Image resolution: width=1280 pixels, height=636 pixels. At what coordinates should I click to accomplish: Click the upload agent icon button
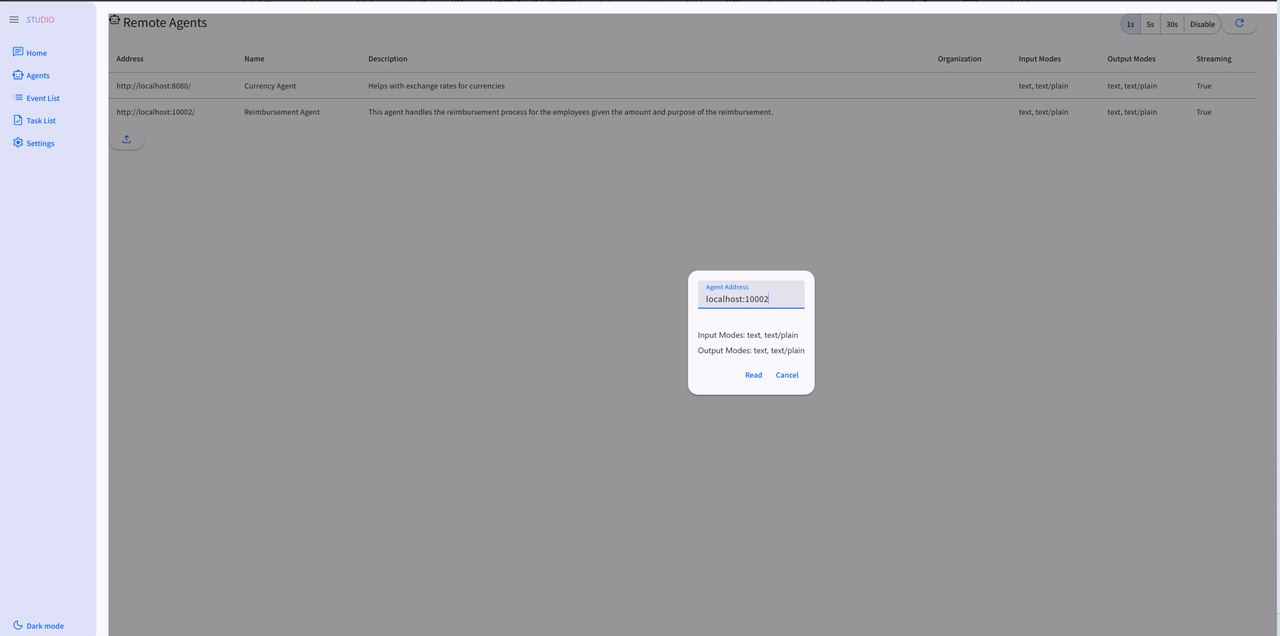tap(127, 140)
